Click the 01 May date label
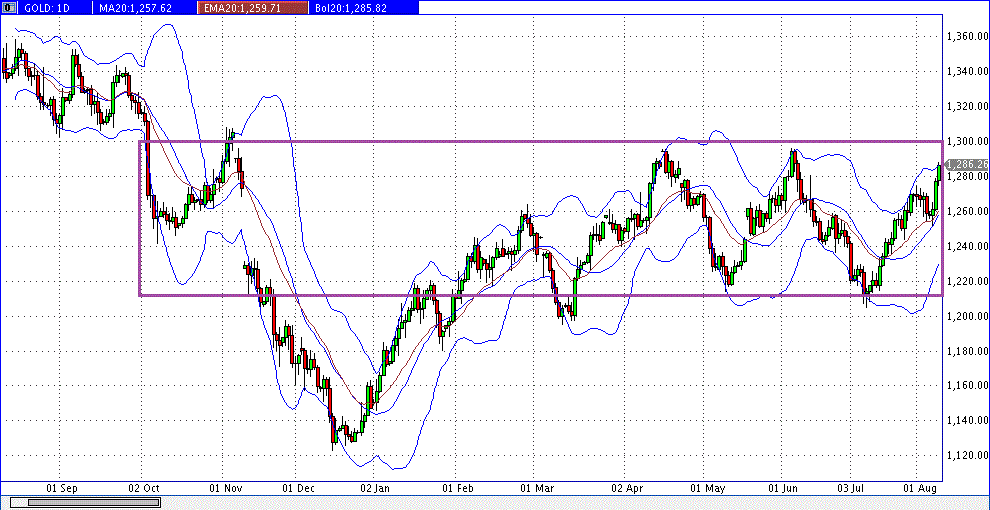 [x=707, y=488]
